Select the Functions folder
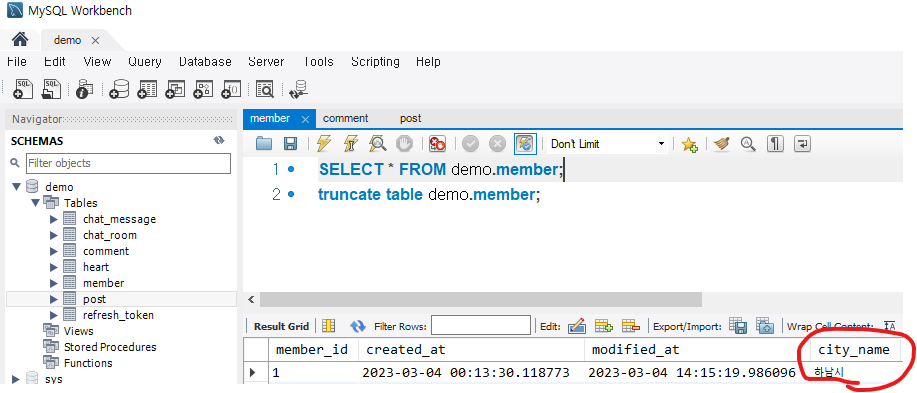Image resolution: width=917 pixels, height=393 pixels. (88, 363)
